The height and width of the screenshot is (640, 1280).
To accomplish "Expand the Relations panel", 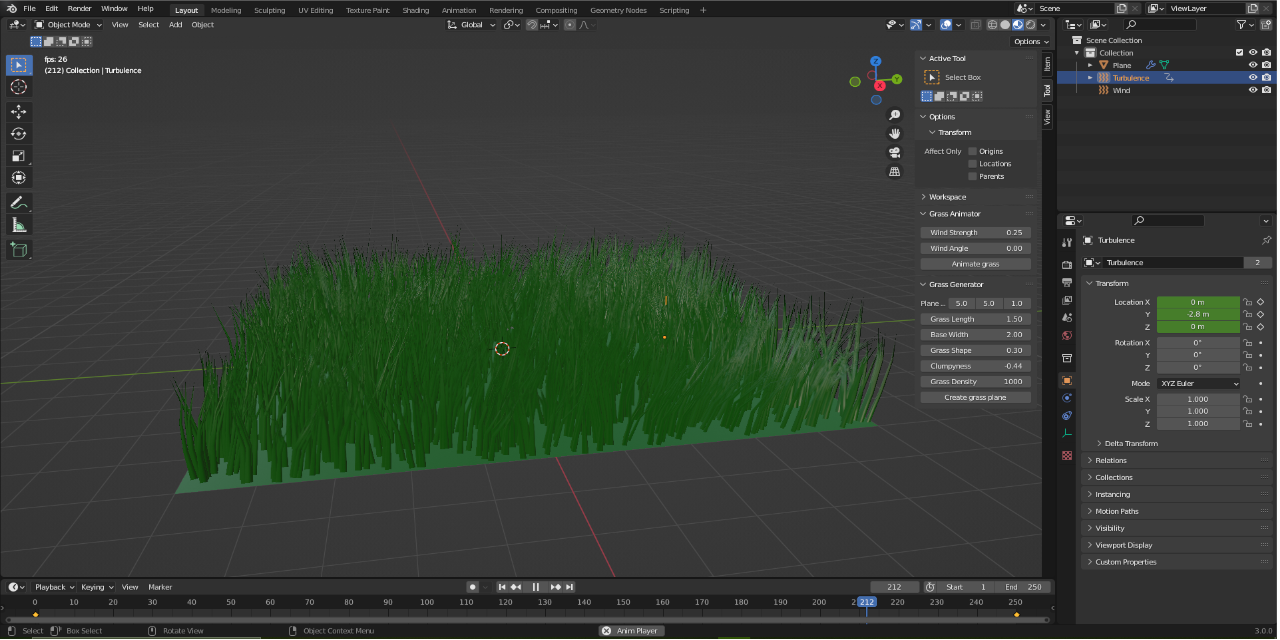I will coord(1110,460).
